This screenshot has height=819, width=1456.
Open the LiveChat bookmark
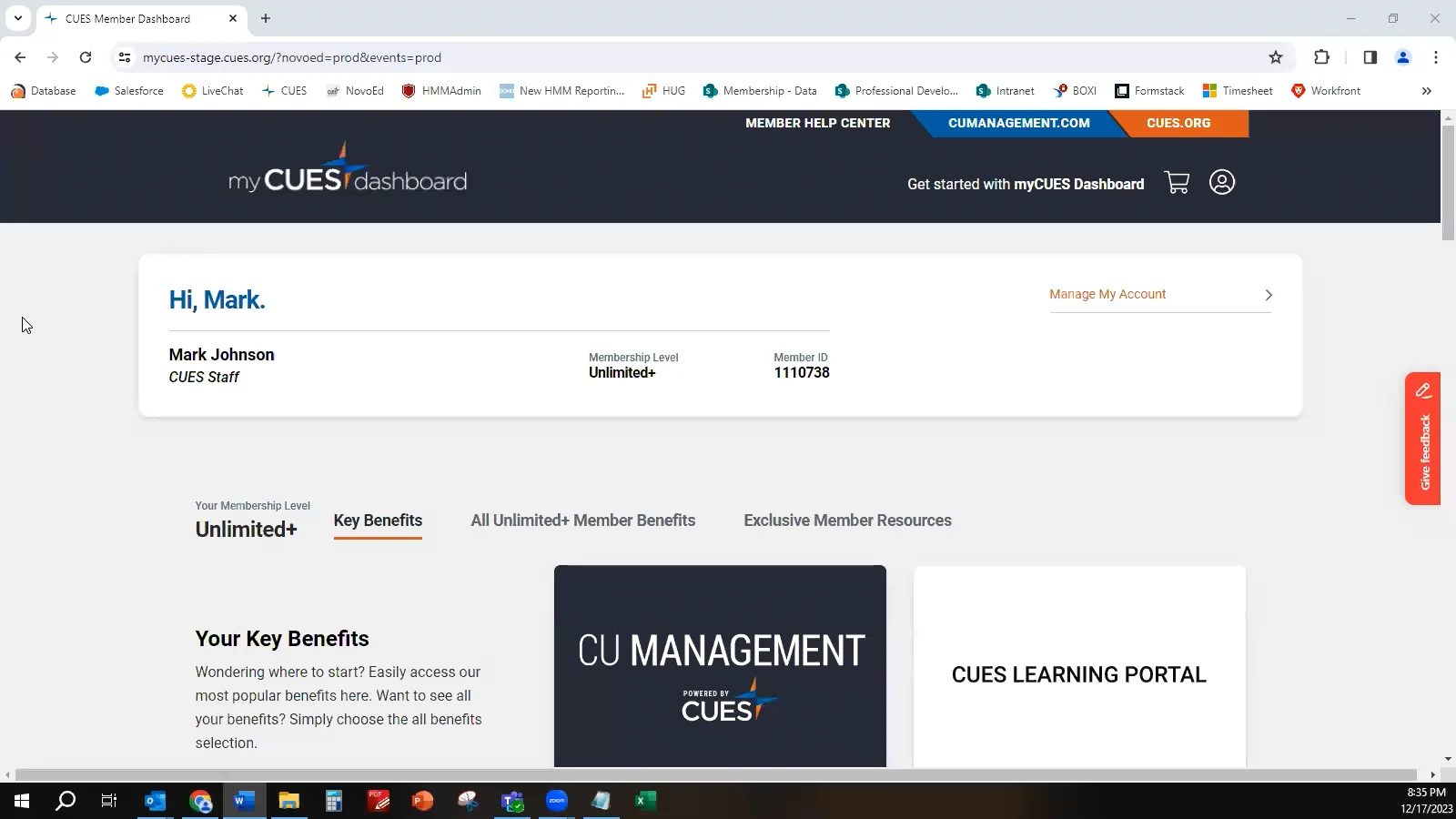pyautogui.click(x=212, y=90)
